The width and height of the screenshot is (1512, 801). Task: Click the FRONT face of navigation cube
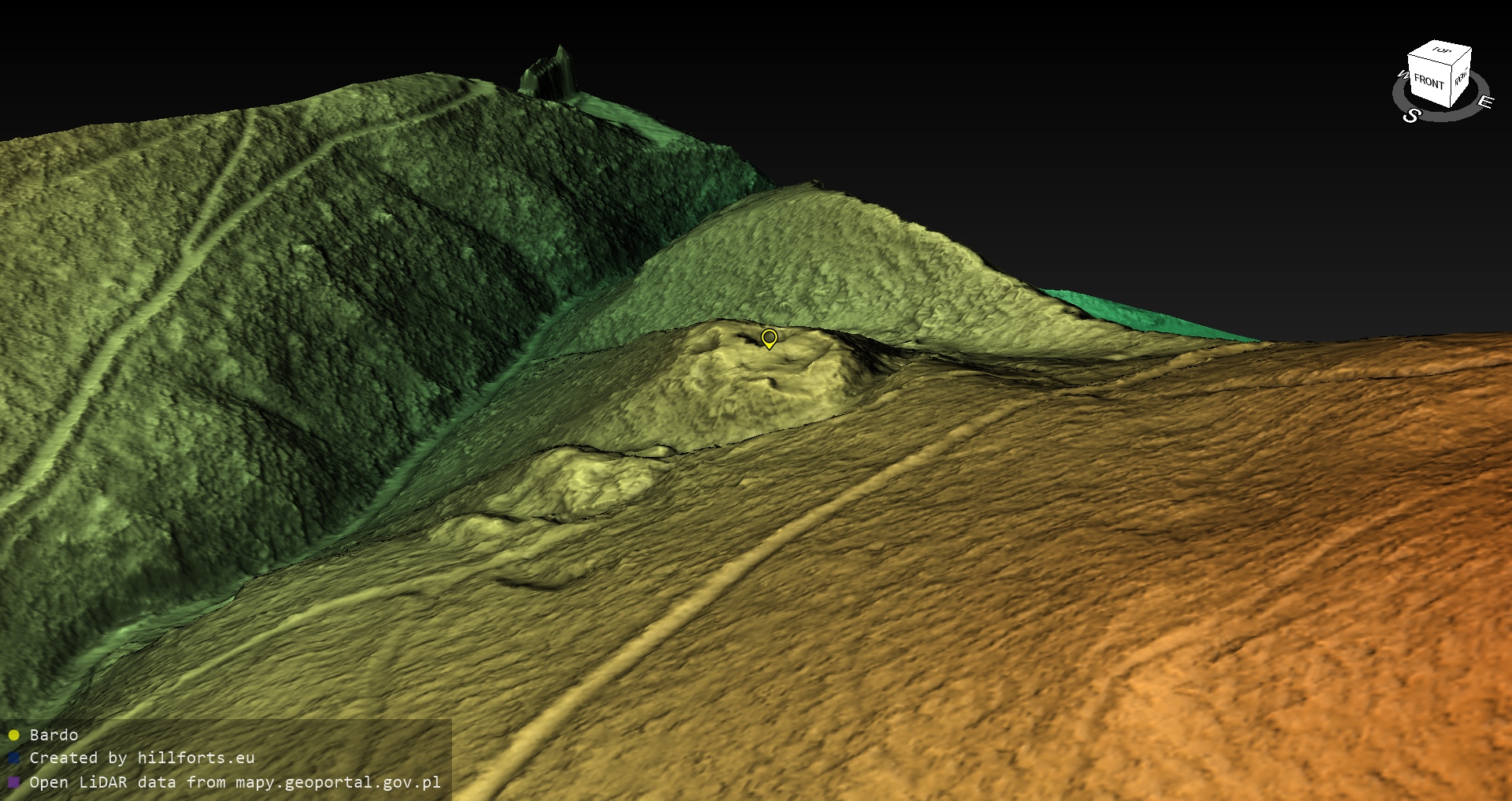(x=1428, y=82)
